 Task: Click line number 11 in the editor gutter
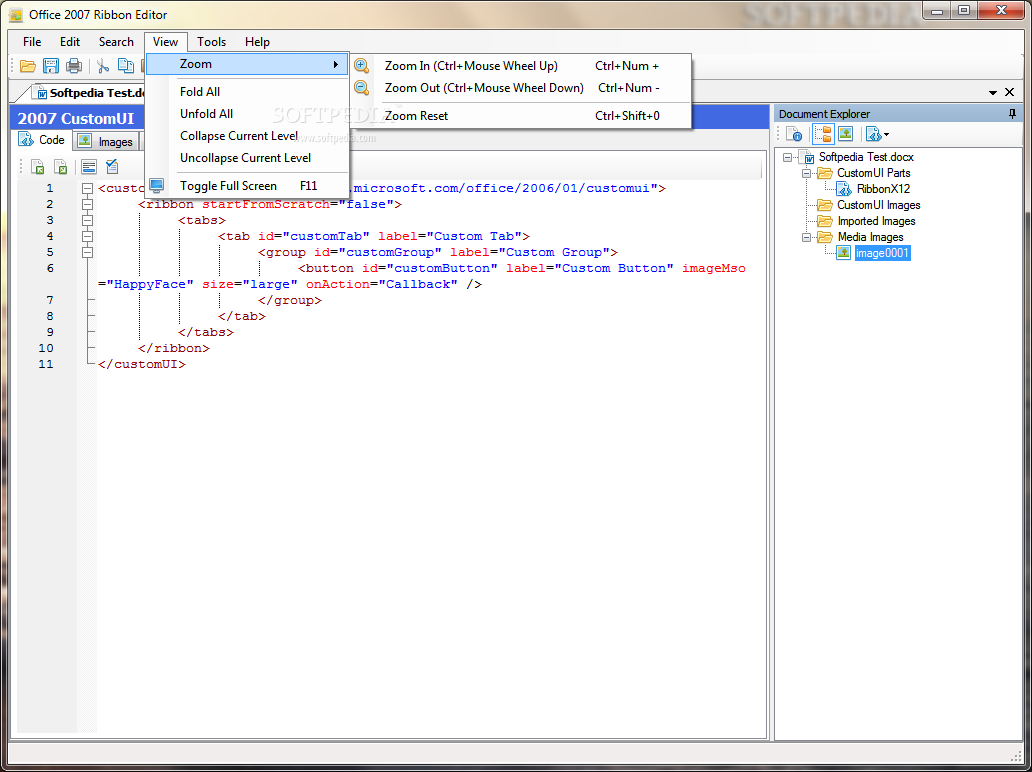tap(45, 364)
